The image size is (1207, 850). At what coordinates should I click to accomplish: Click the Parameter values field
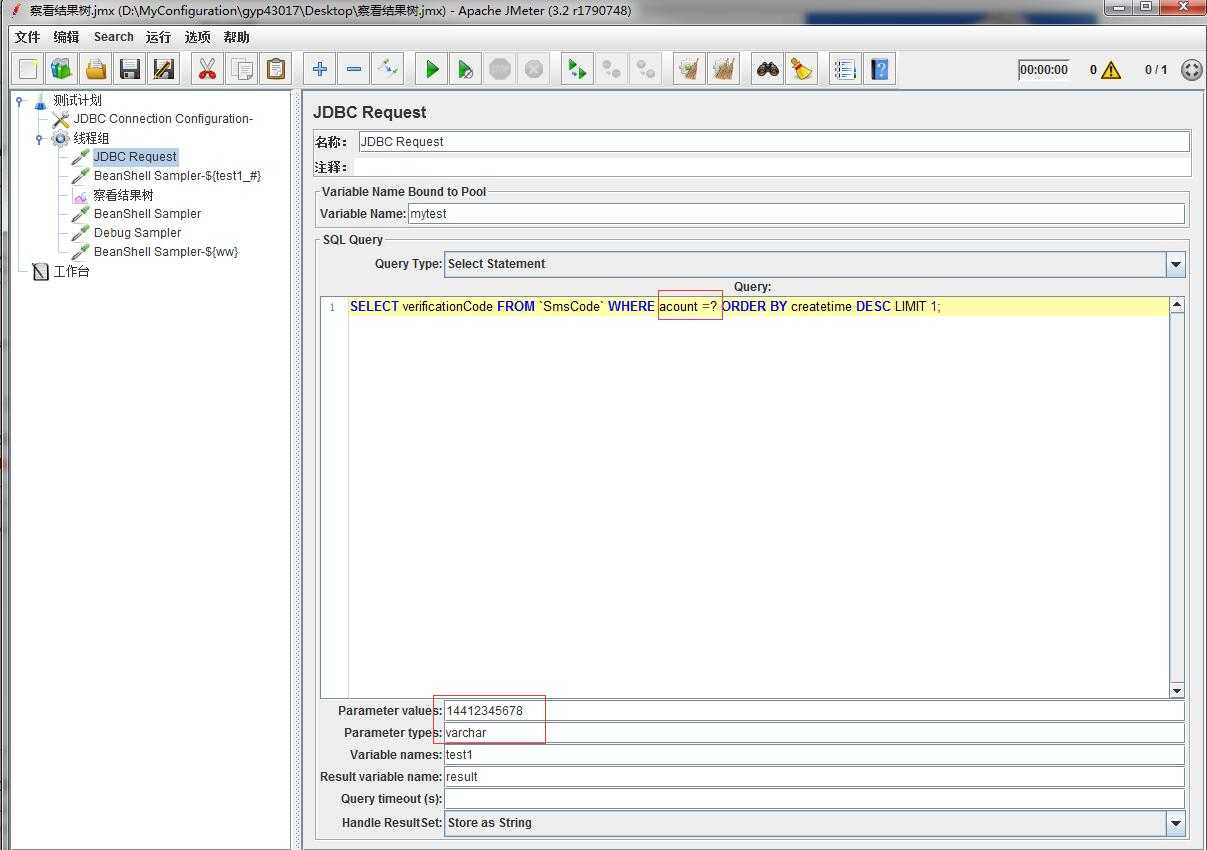point(814,711)
